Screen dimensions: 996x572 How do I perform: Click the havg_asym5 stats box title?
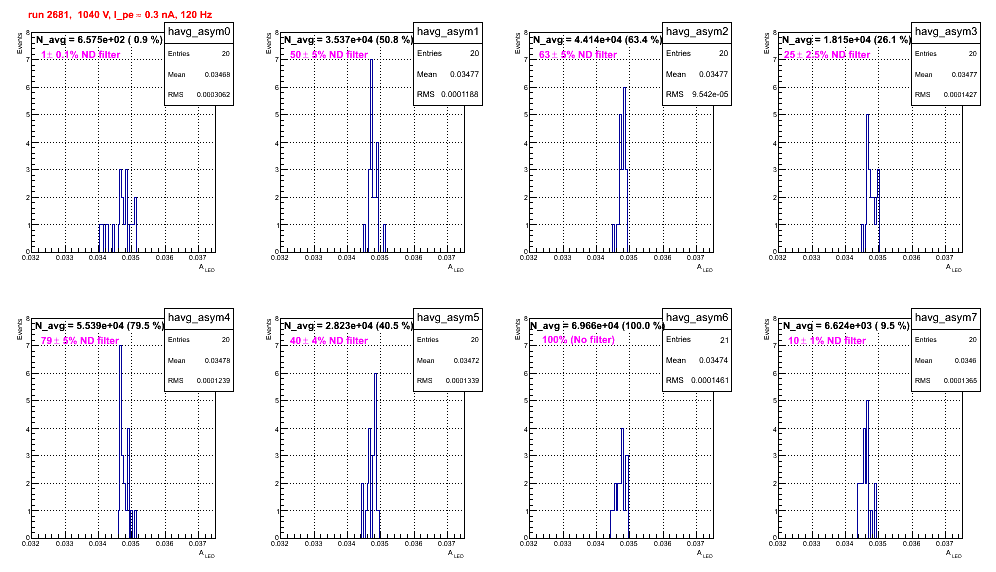coord(448,317)
